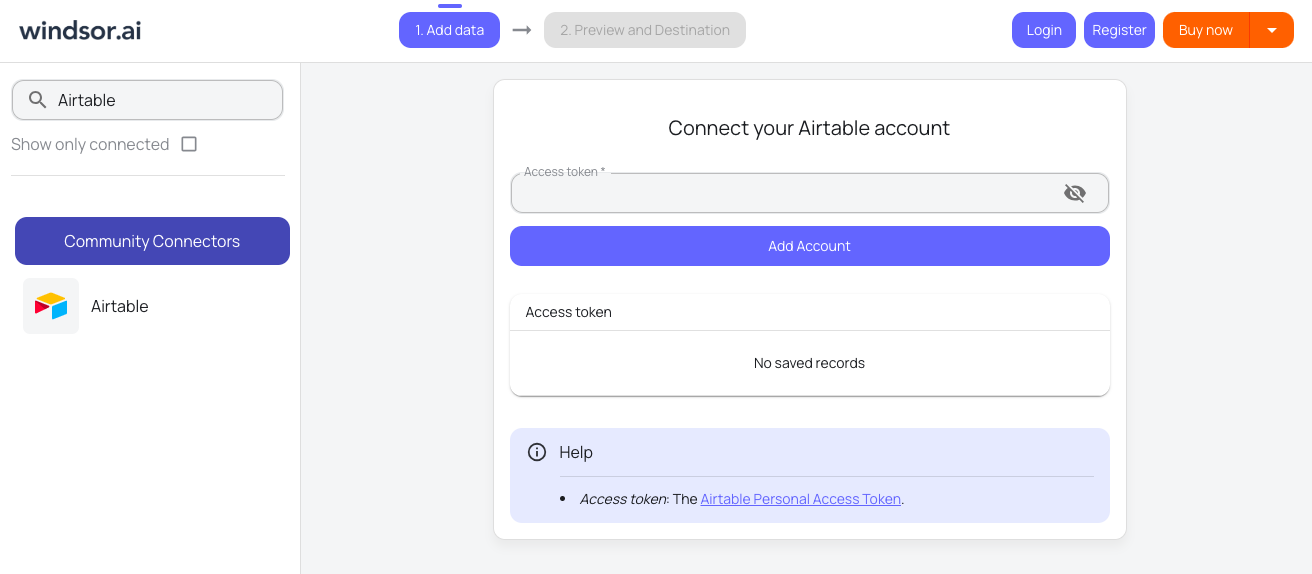The width and height of the screenshot is (1312, 574).
Task: Click the windsor.ai logo
Action: coord(80,30)
